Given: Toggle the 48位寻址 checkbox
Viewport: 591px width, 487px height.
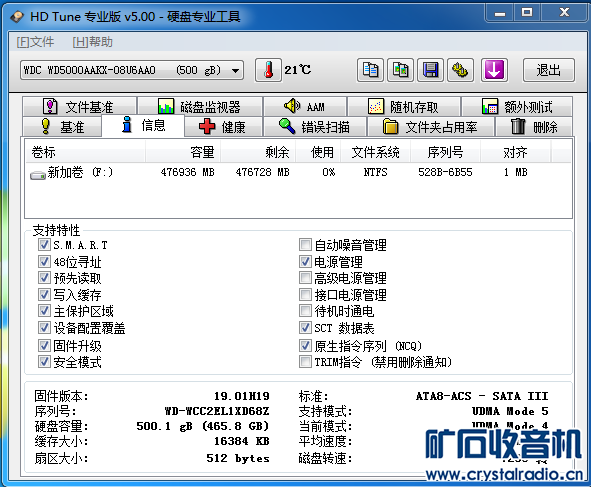Looking at the screenshot, I should tap(44, 261).
